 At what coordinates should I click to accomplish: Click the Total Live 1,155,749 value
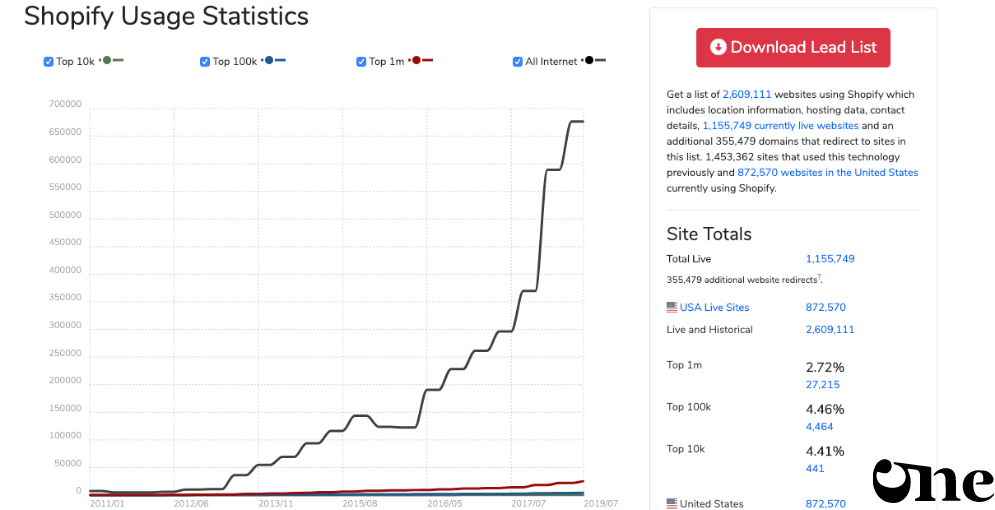(830, 259)
